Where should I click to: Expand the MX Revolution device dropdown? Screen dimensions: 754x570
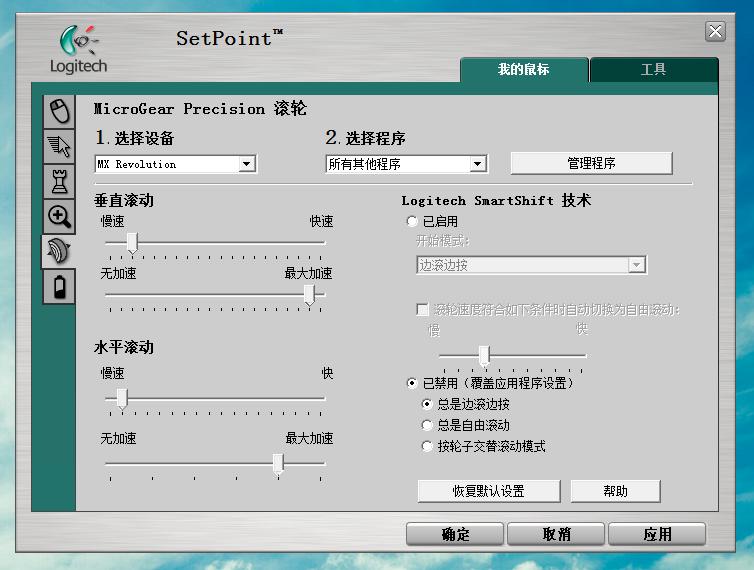(x=247, y=164)
